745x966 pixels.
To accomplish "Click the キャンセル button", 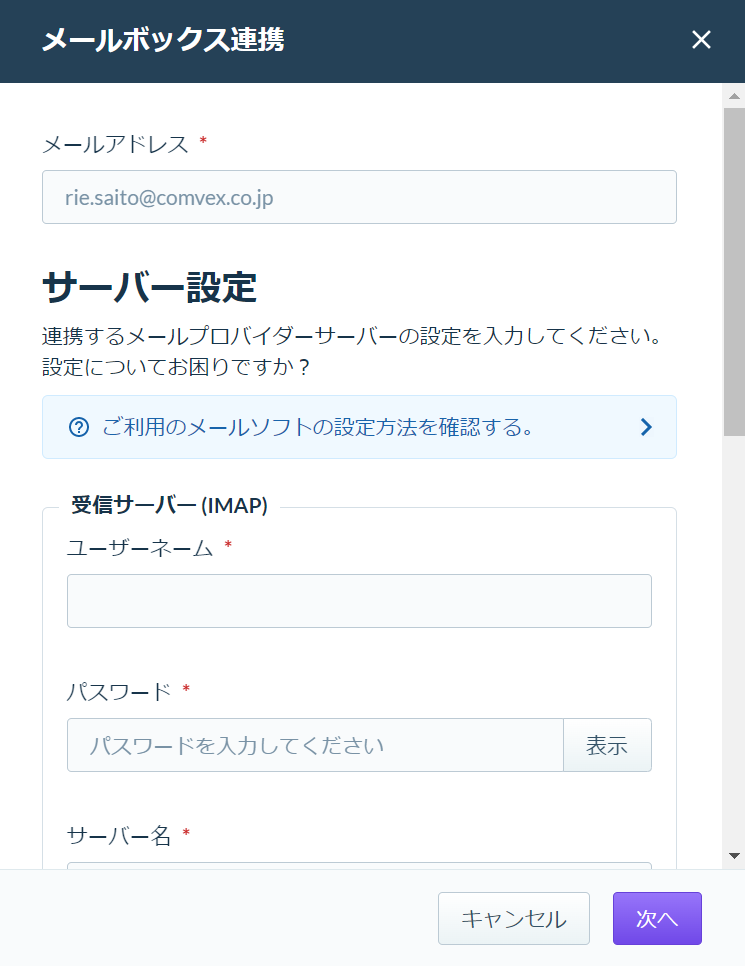I will coord(514,919).
